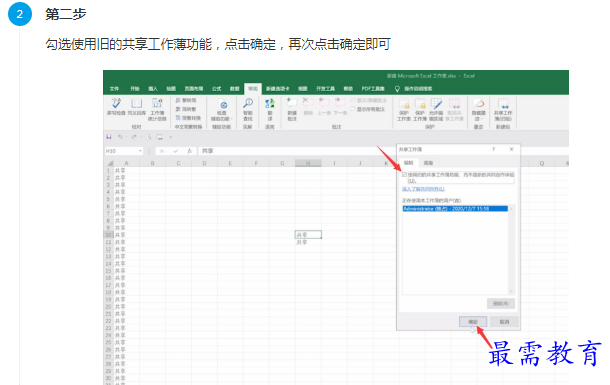Click the select-all corner of the sheet
The image size is (610, 385).
point(110,163)
